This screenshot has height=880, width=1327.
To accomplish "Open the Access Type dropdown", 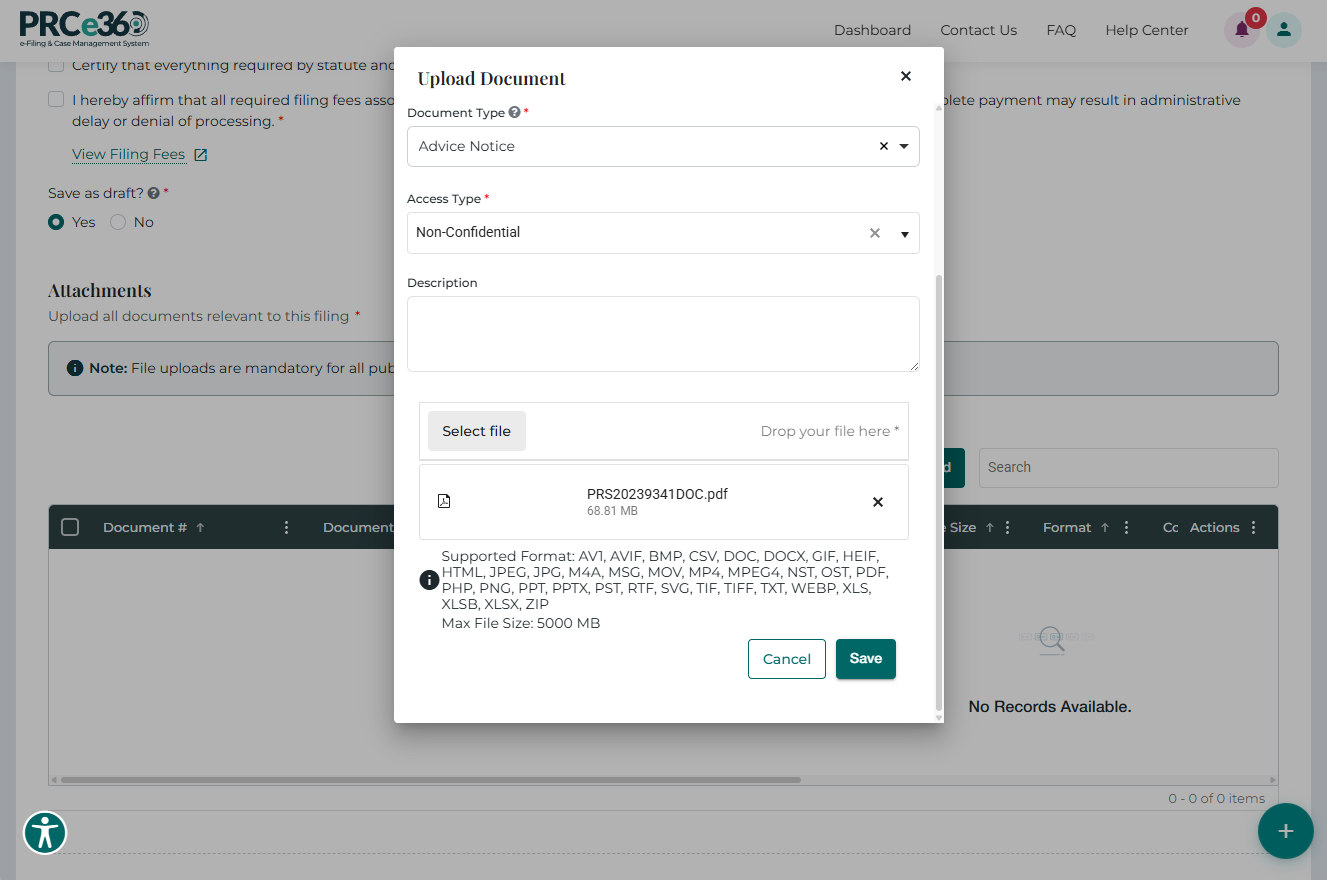I will 905,233.
